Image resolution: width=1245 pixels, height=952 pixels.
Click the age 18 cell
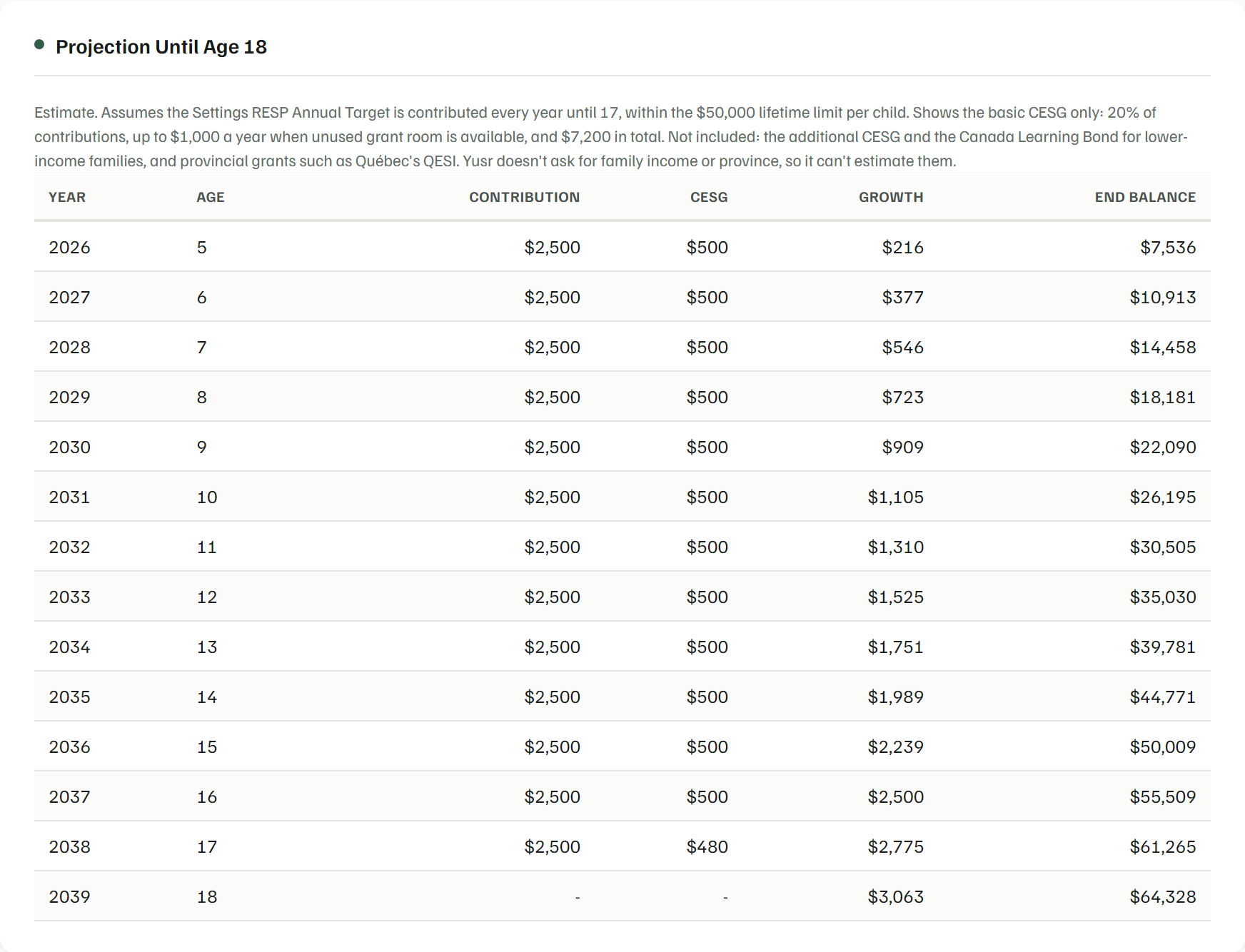(207, 897)
